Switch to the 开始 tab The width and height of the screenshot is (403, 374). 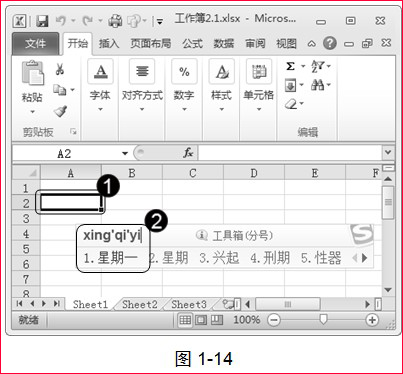[x=78, y=44]
